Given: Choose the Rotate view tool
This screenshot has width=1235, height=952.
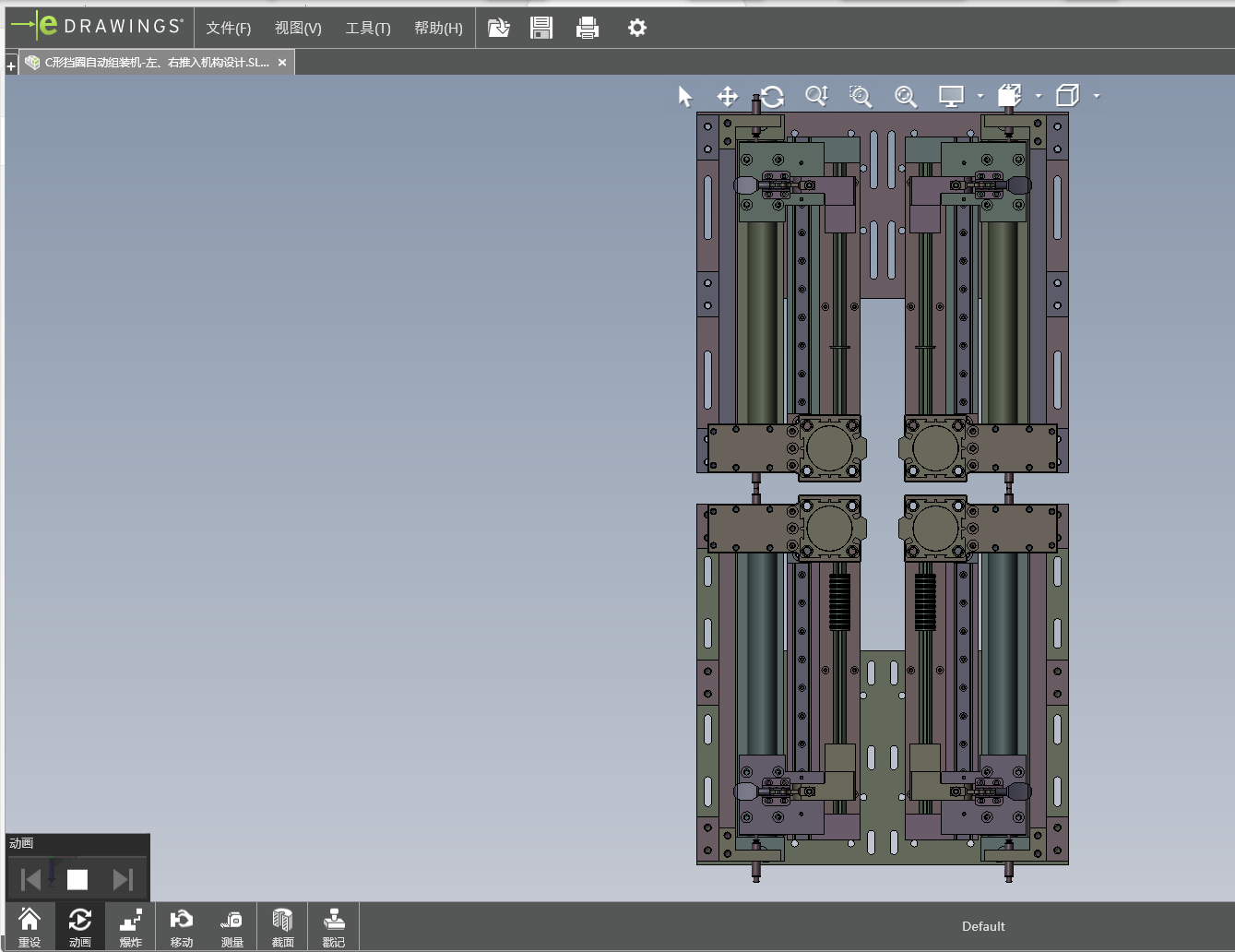Looking at the screenshot, I should [772, 96].
